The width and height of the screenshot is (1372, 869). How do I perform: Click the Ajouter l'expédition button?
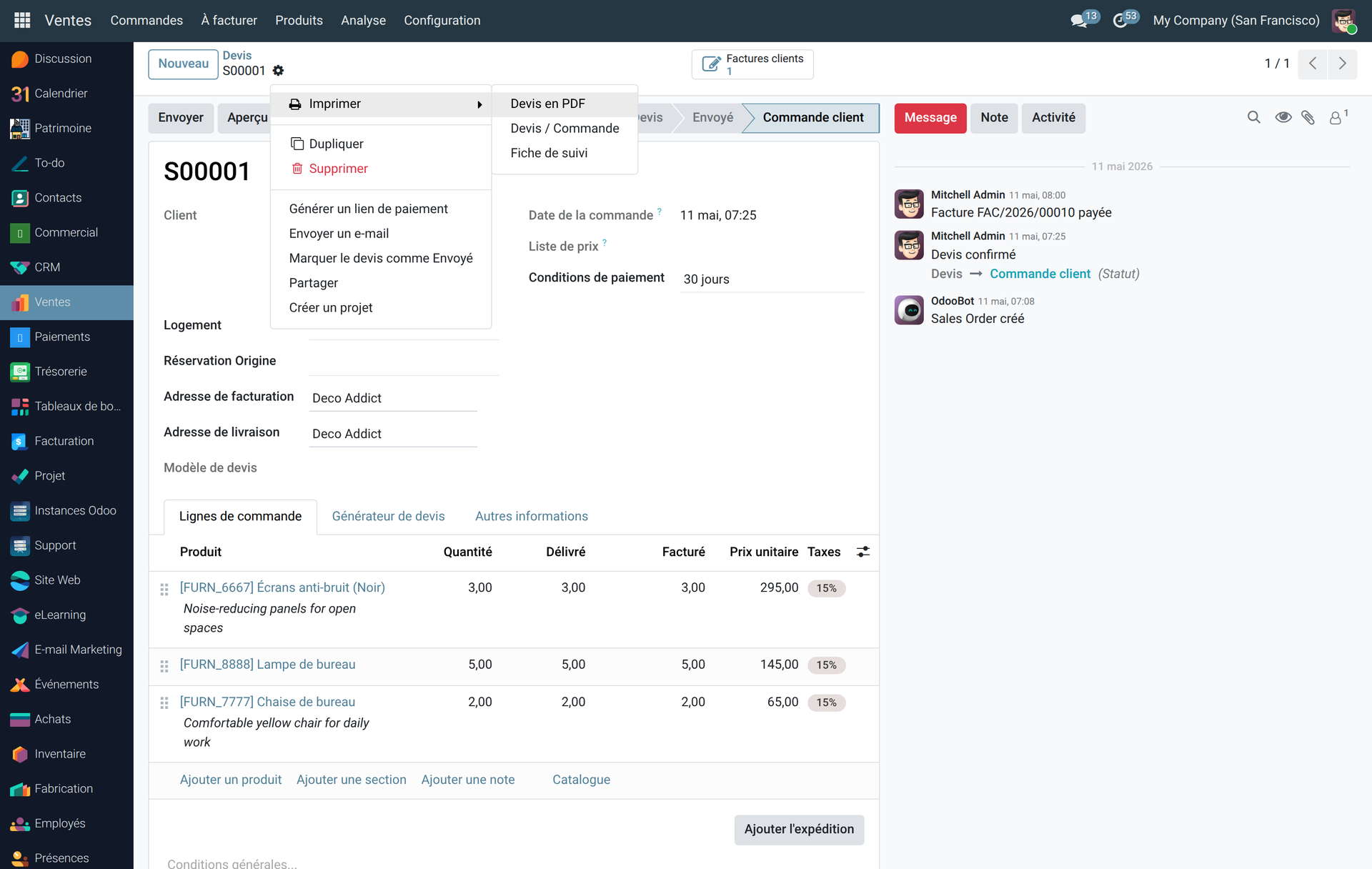799,830
